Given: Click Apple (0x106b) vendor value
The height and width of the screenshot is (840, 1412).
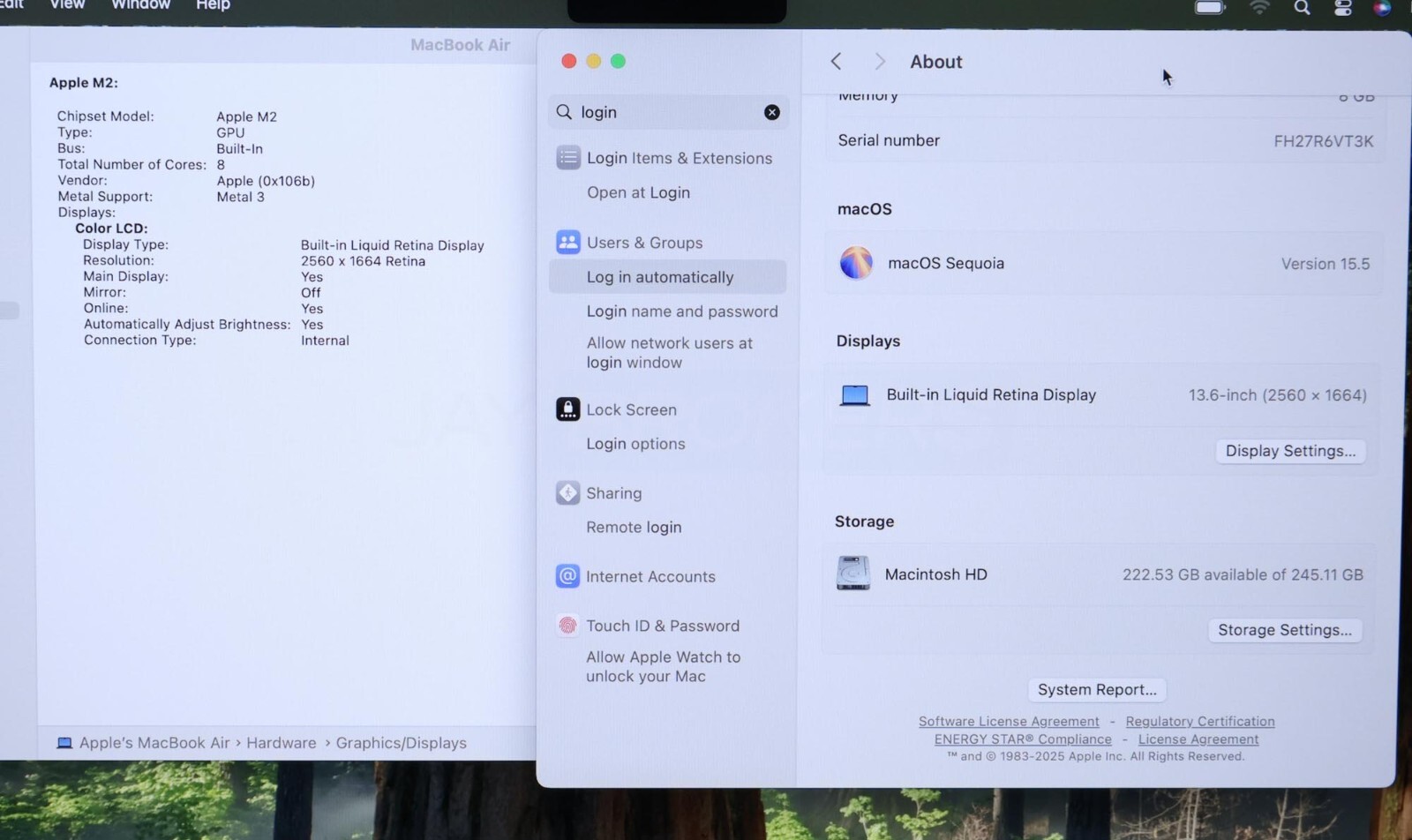Looking at the screenshot, I should 266,181.
